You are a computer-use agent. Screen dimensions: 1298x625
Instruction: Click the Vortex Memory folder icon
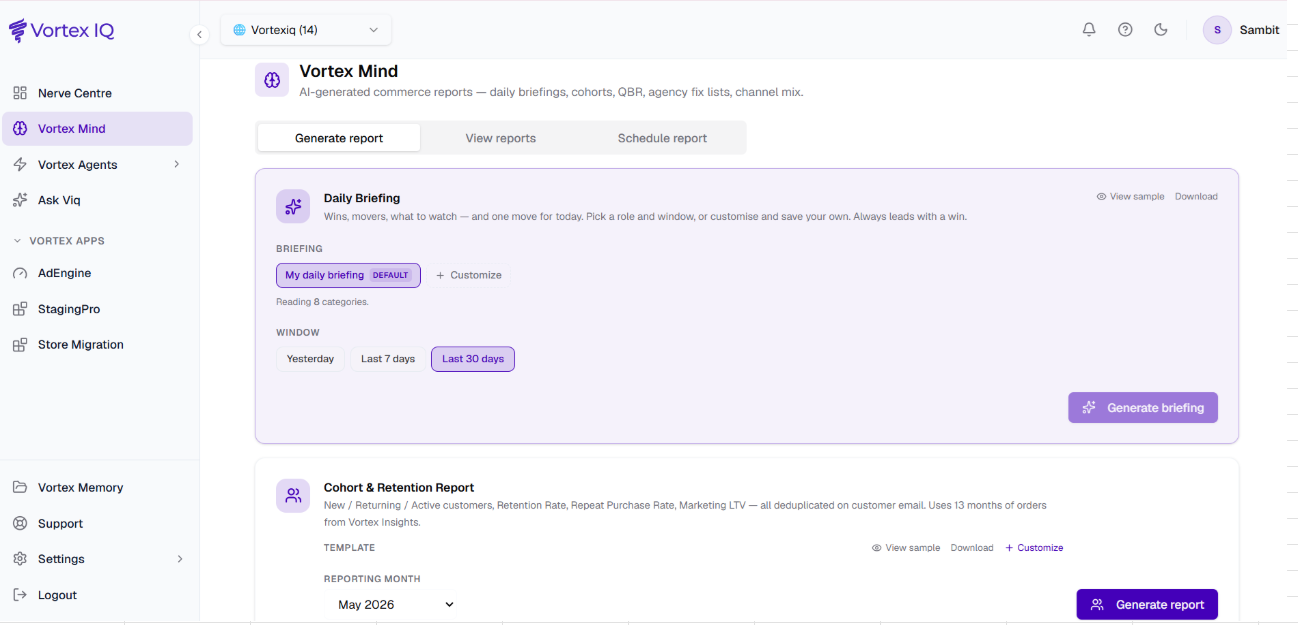tap(20, 487)
